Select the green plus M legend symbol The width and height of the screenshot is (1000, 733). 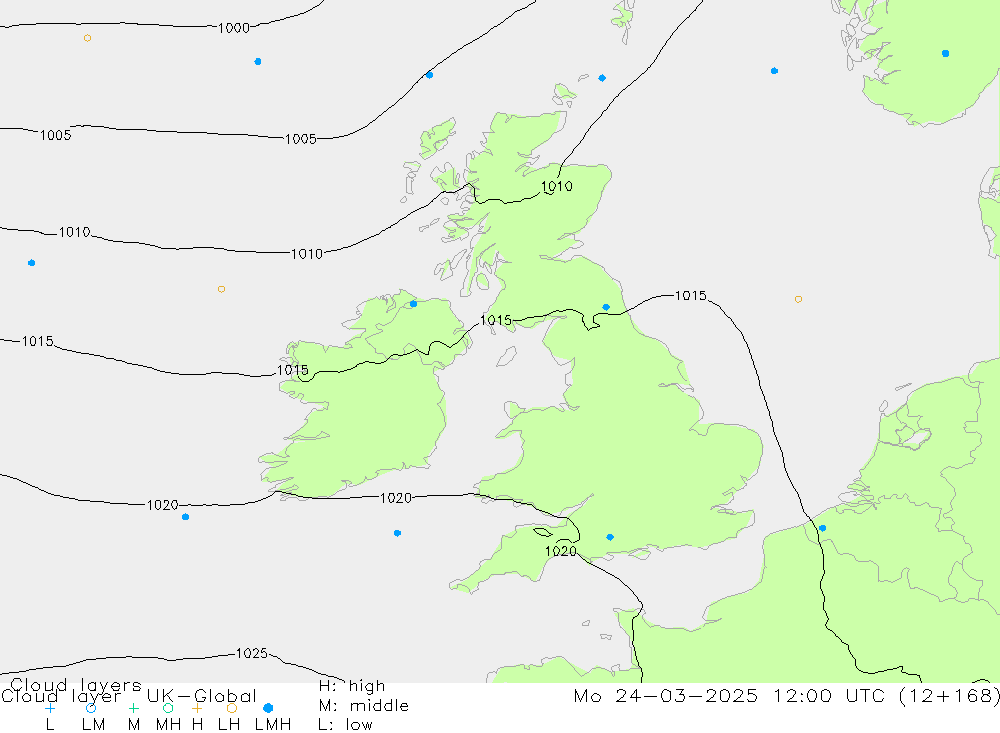coord(133,708)
